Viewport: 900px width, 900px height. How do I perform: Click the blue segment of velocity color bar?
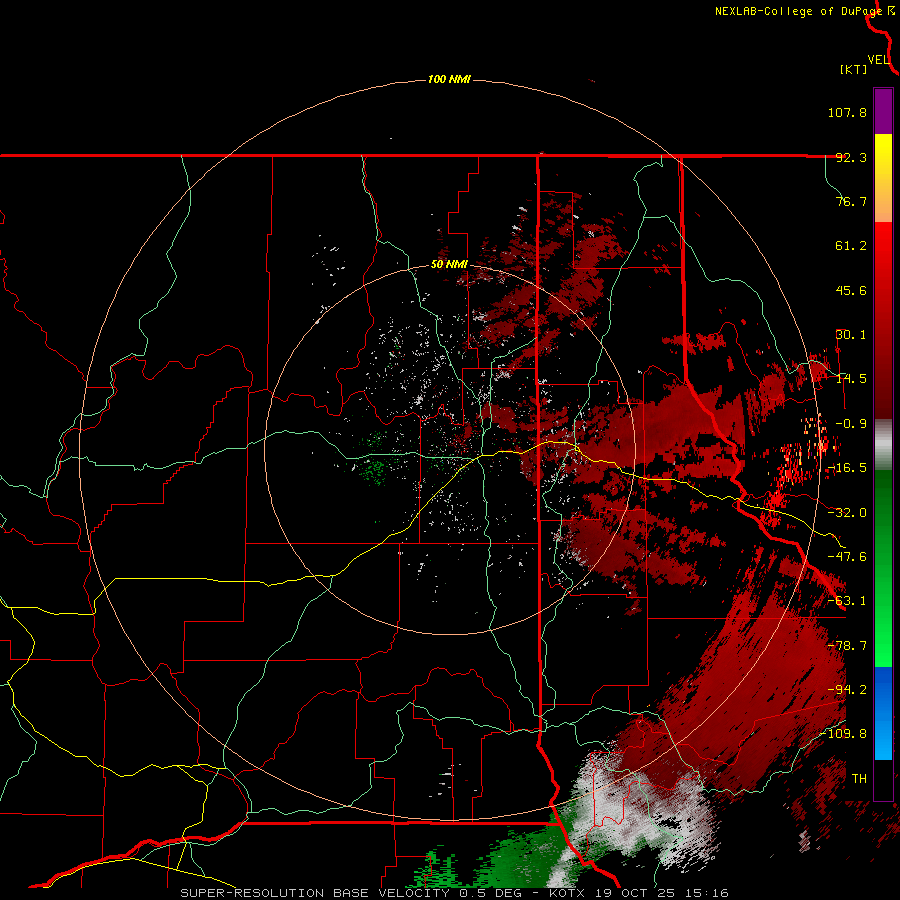pyautogui.click(x=883, y=713)
